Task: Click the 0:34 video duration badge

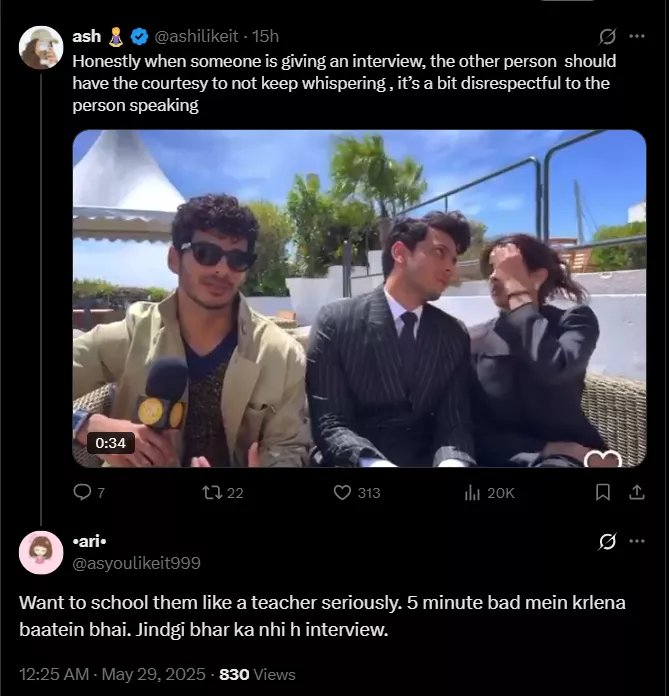Action: pyautogui.click(x=109, y=442)
